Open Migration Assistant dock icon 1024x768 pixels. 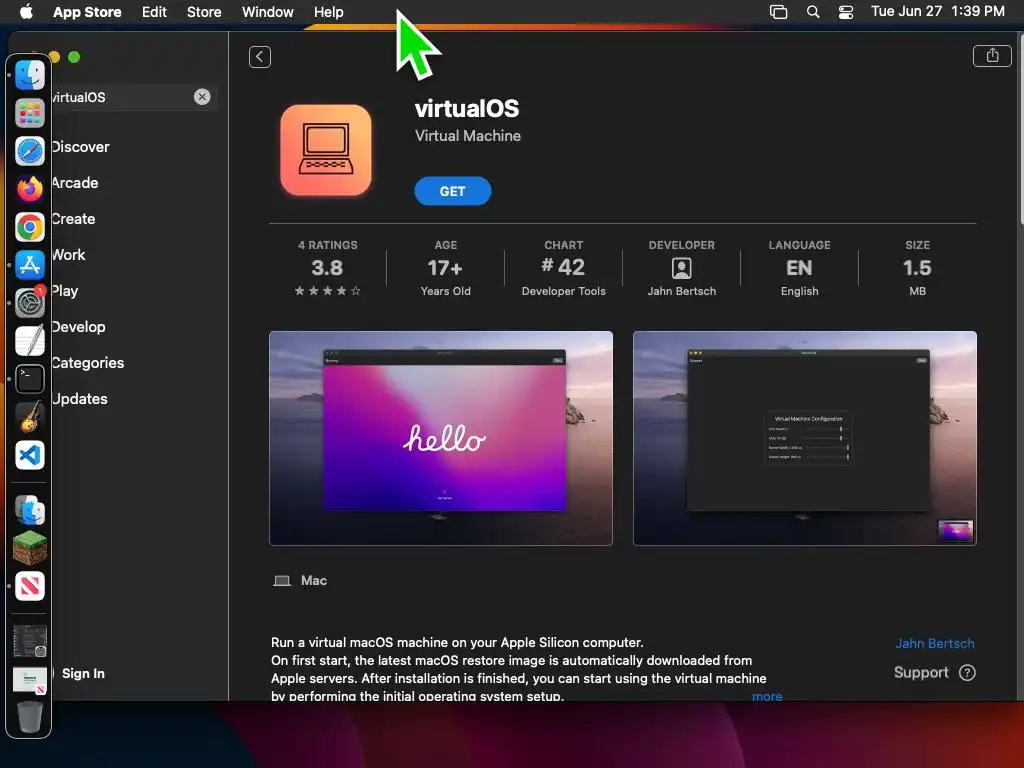(29, 510)
